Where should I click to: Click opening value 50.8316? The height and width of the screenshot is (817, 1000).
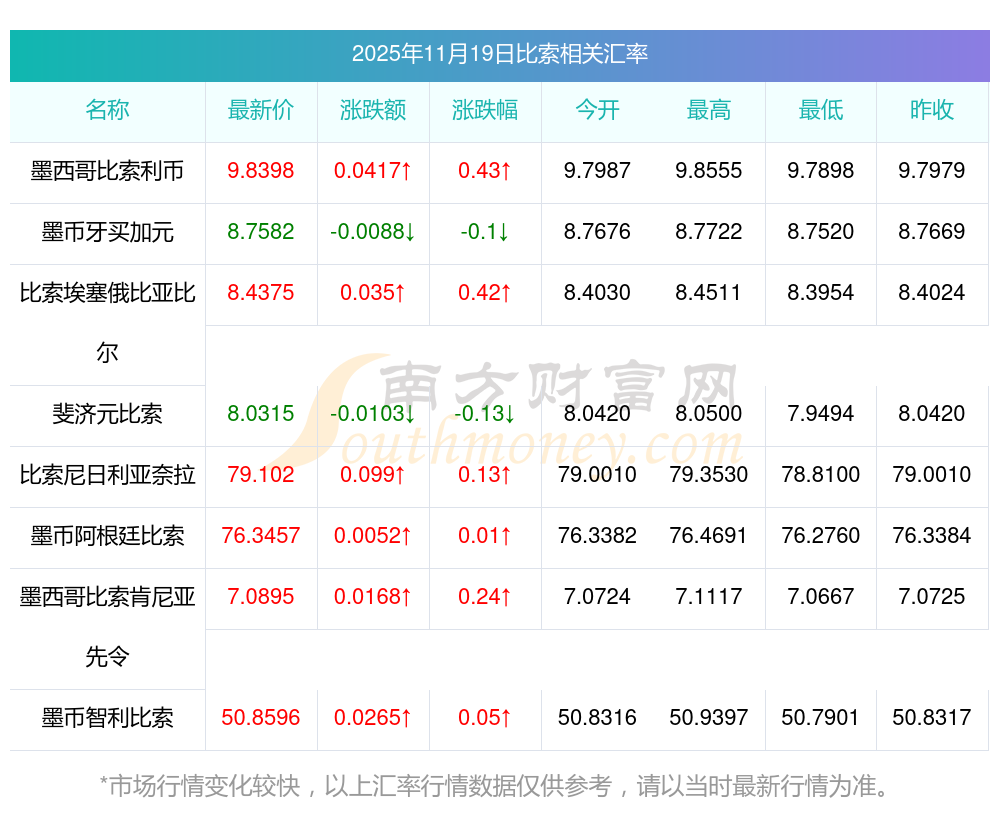pos(597,718)
